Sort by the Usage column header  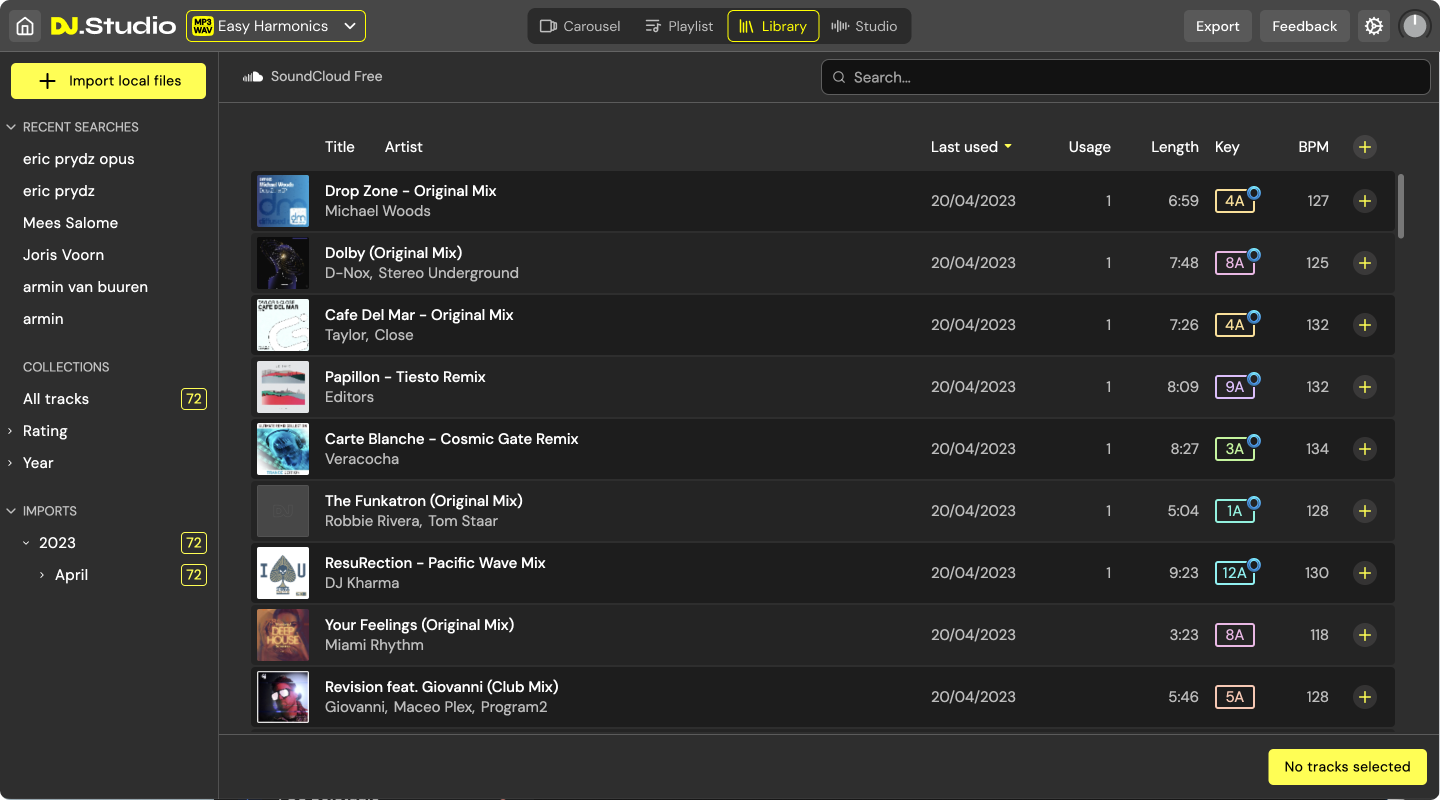coord(1089,147)
